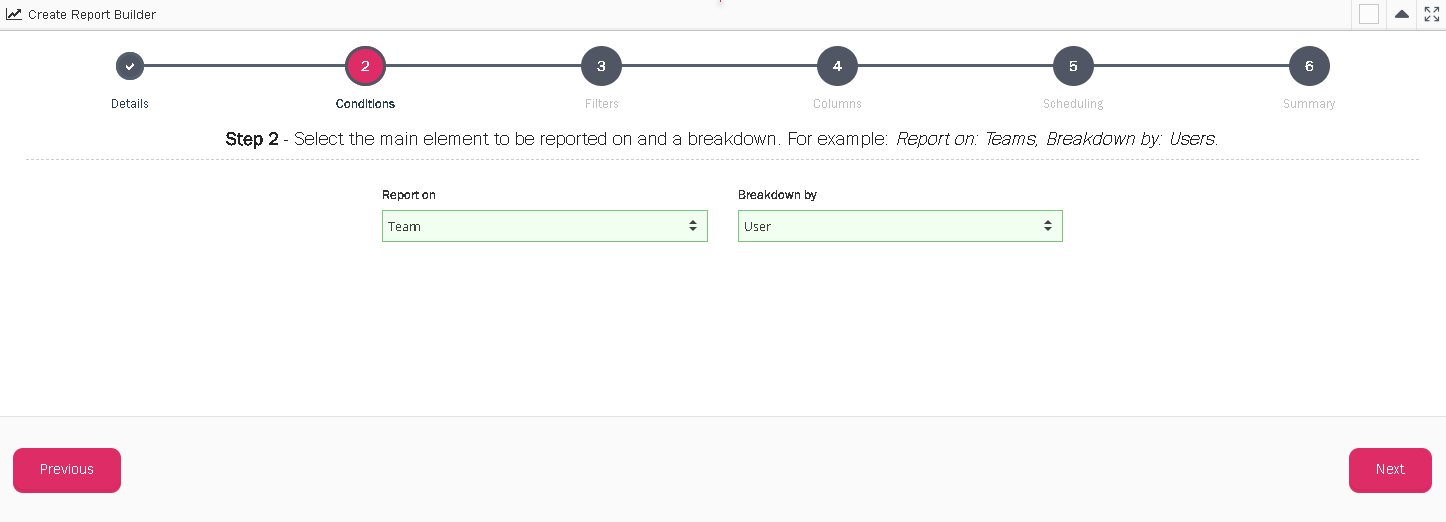Click the step 2 Conditions circle
Image resolution: width=1446 pixels, height=522 pixels.
(365, 67)
